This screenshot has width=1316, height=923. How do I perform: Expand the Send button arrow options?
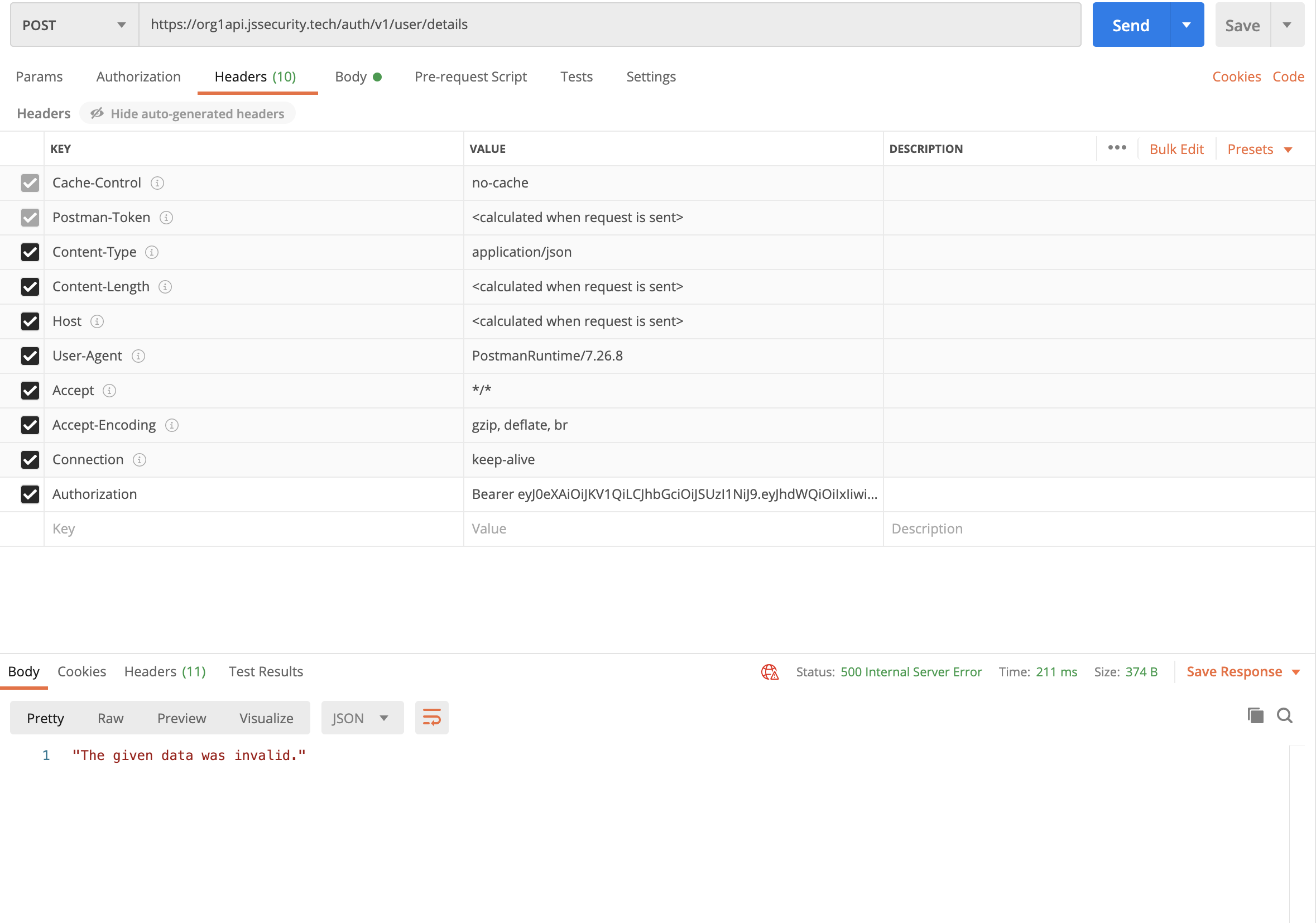tap(1187, 25)
